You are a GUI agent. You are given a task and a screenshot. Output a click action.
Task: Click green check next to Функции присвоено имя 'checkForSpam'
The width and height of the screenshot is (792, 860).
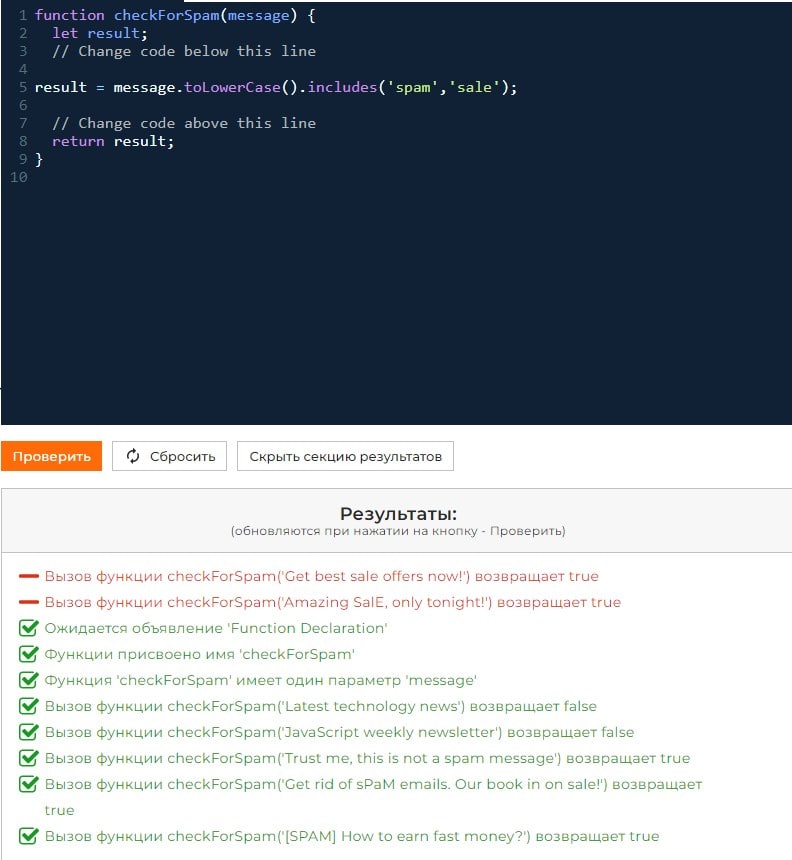29,653
